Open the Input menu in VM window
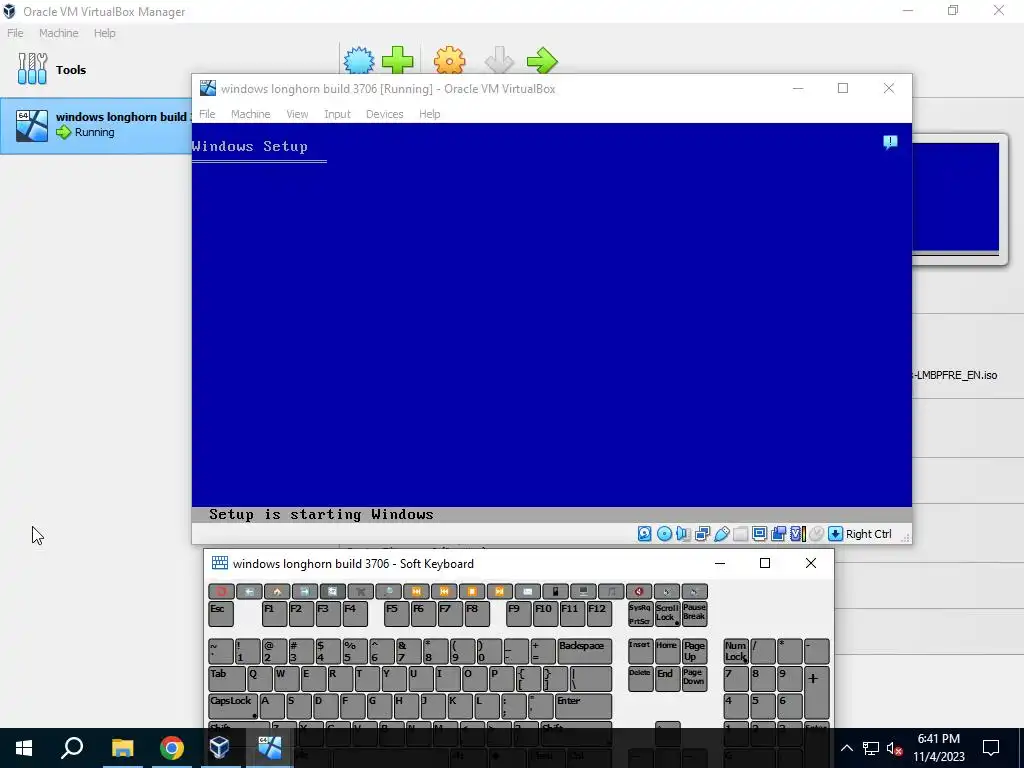The image size is (1024, 768). point(338,114)
